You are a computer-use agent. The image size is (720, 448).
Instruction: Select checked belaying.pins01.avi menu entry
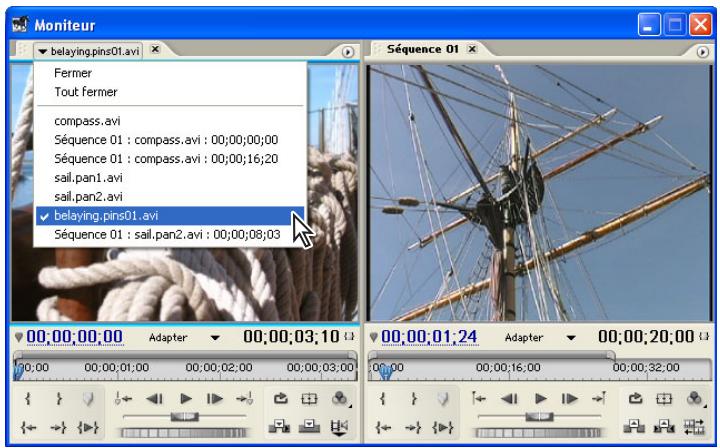click(170, 215)
